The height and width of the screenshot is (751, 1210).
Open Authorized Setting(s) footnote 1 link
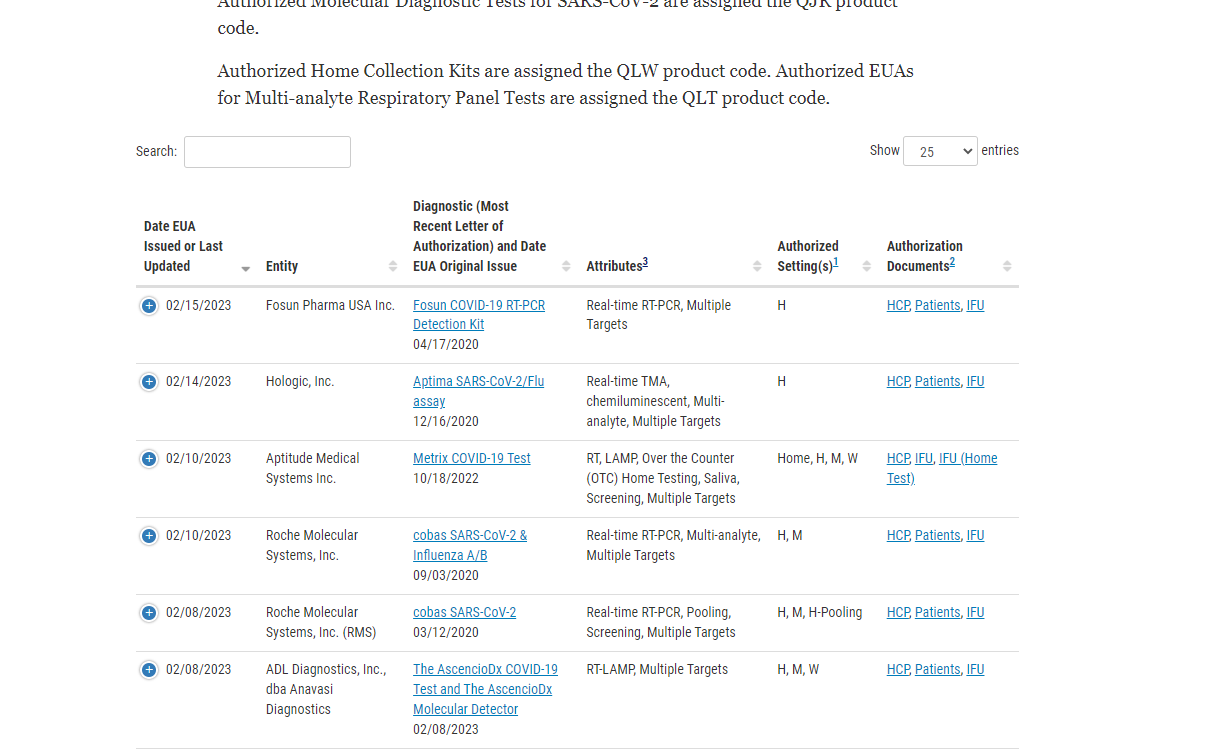coord(836,262)
